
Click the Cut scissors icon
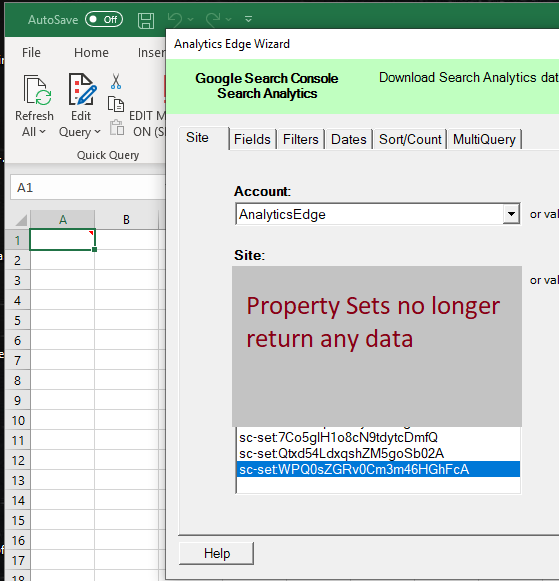point(116,82)
